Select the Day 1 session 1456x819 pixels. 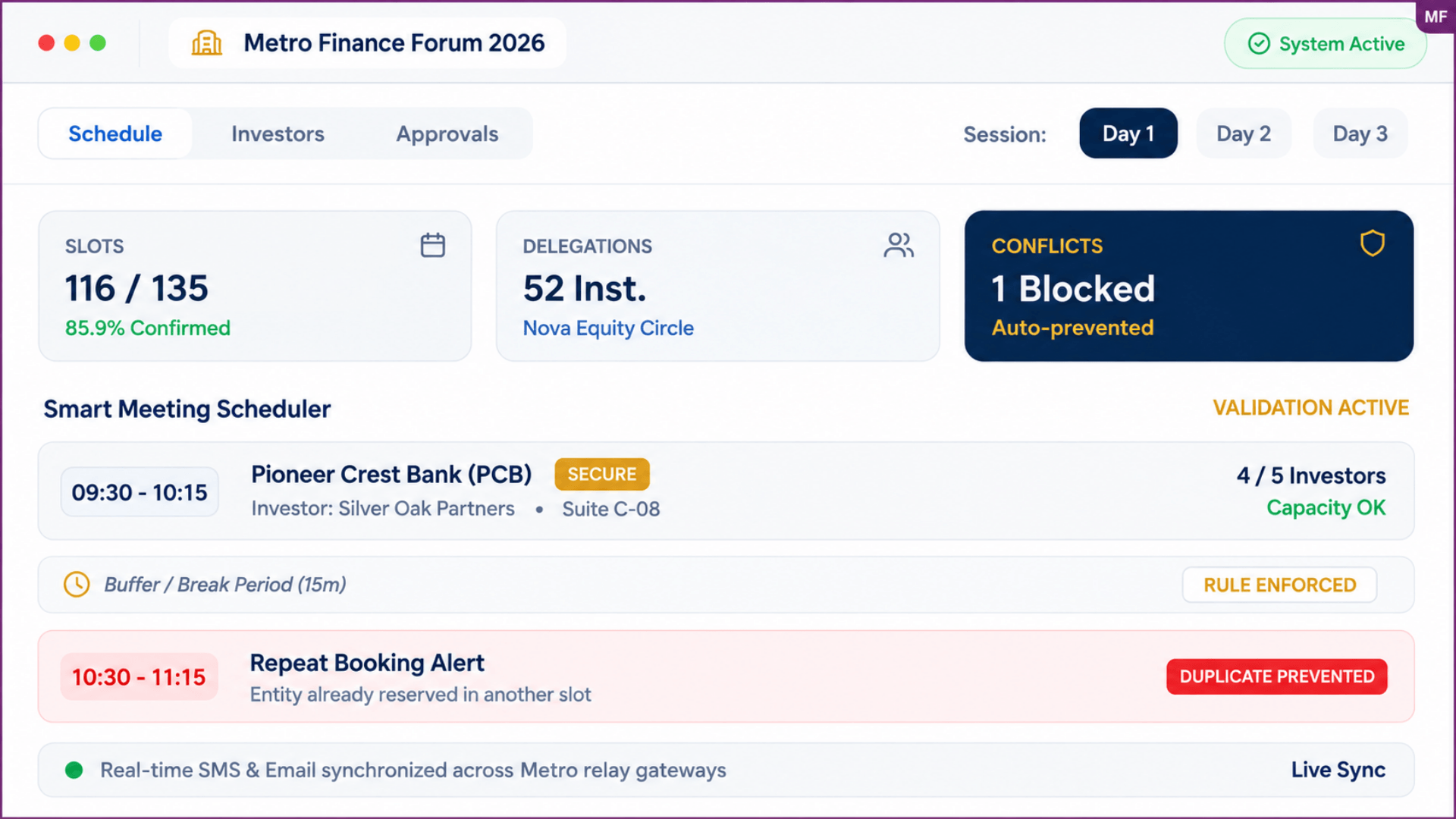(1128, 133)
